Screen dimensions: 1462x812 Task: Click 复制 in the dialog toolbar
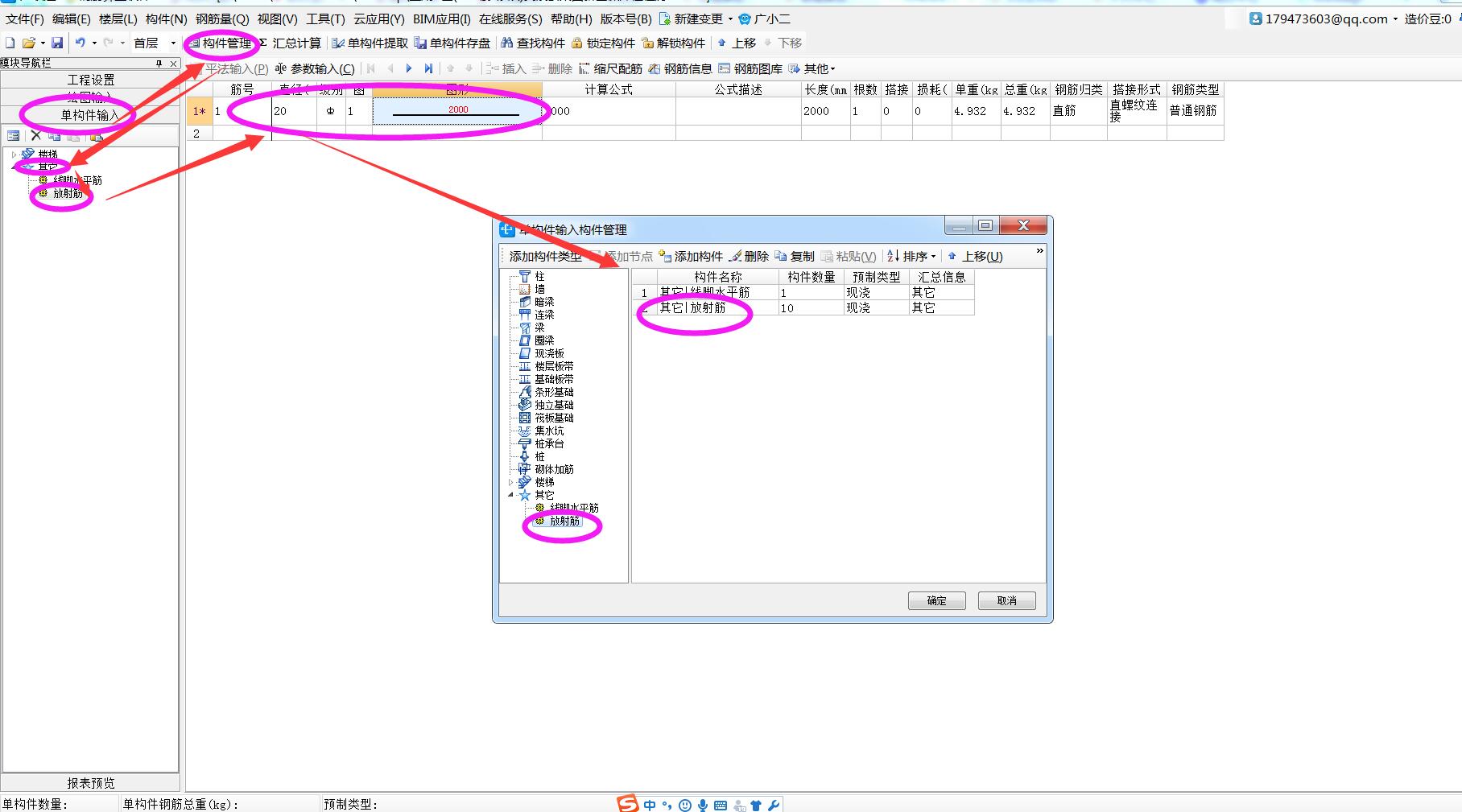click(x=795, y=256)
